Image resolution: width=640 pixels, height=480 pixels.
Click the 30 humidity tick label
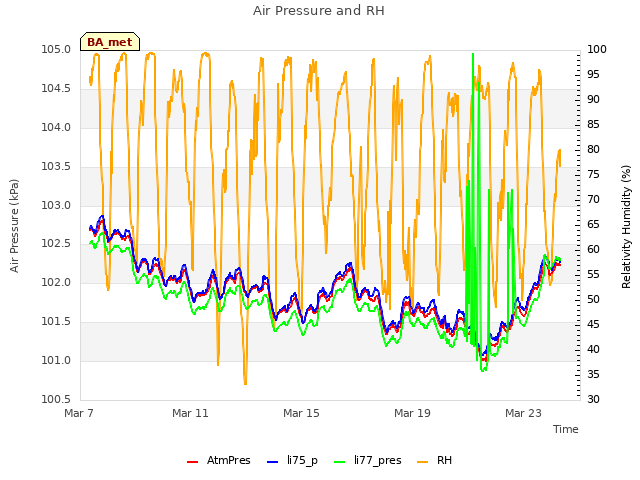point(593,400)
